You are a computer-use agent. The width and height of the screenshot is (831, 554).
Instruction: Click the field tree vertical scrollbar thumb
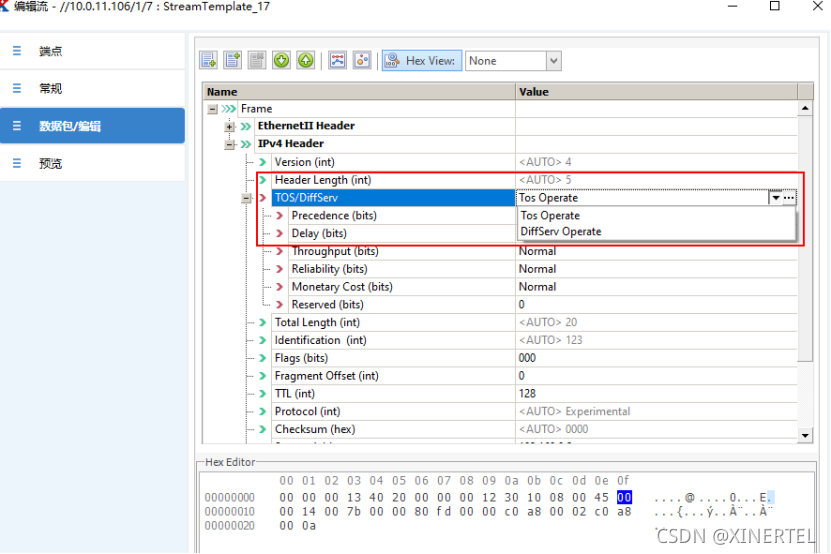(805, 239)
